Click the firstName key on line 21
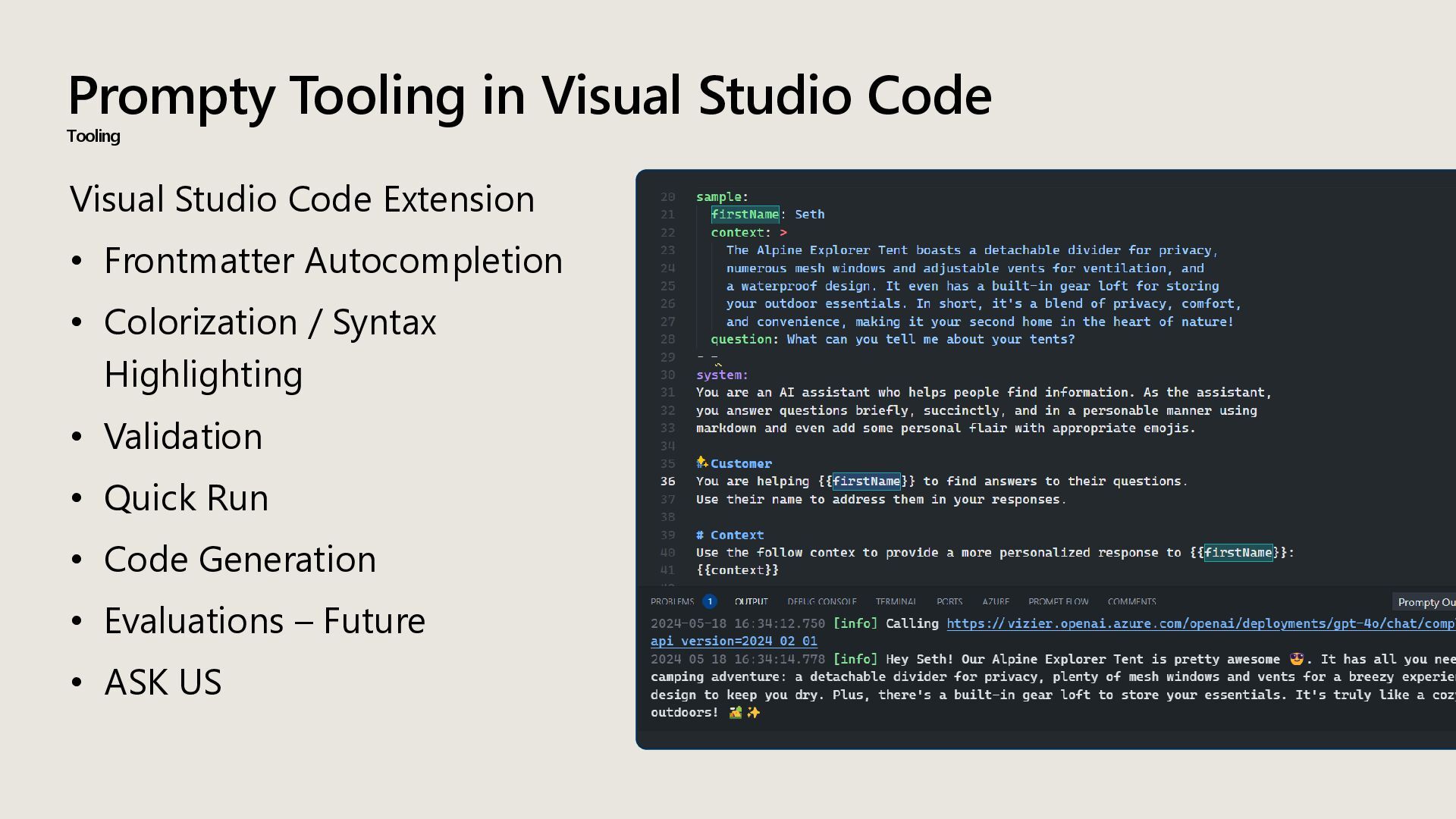Image resolution: width=1456 pixels, height=819 pixels. point(745,215)
